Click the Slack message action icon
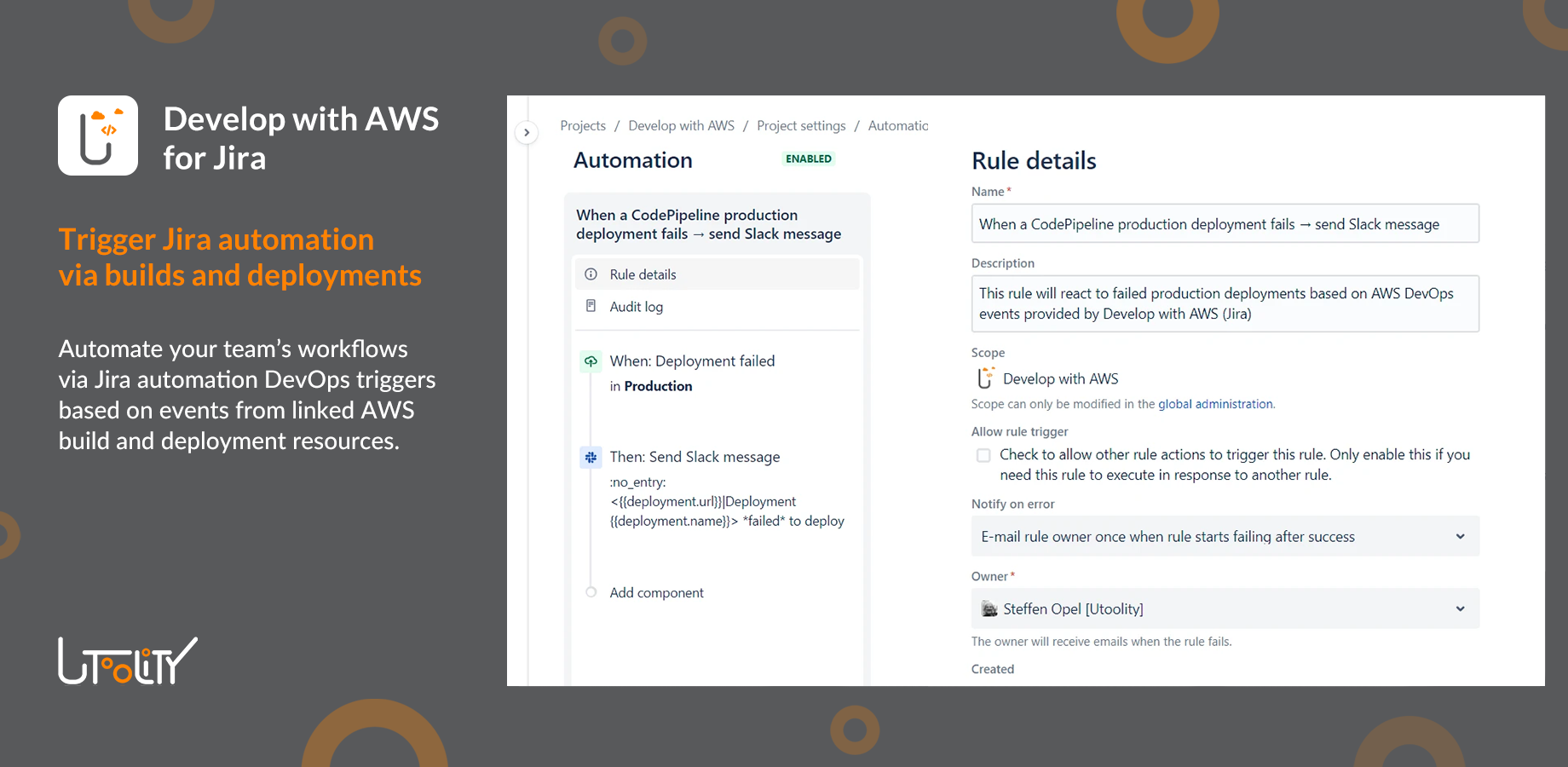Image resolution: width=1568 pixels, height=767 pixels. [x=591, y=458]
